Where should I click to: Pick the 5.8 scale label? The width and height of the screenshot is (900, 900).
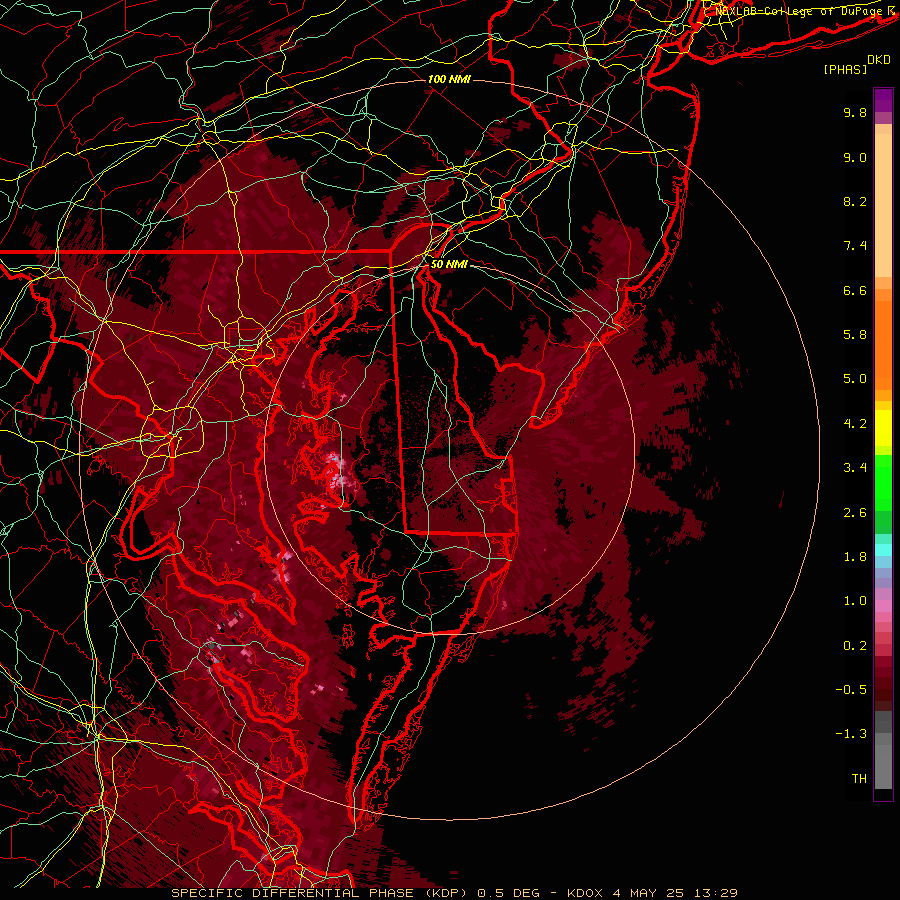pyautogui.click(x=855, y=335)
